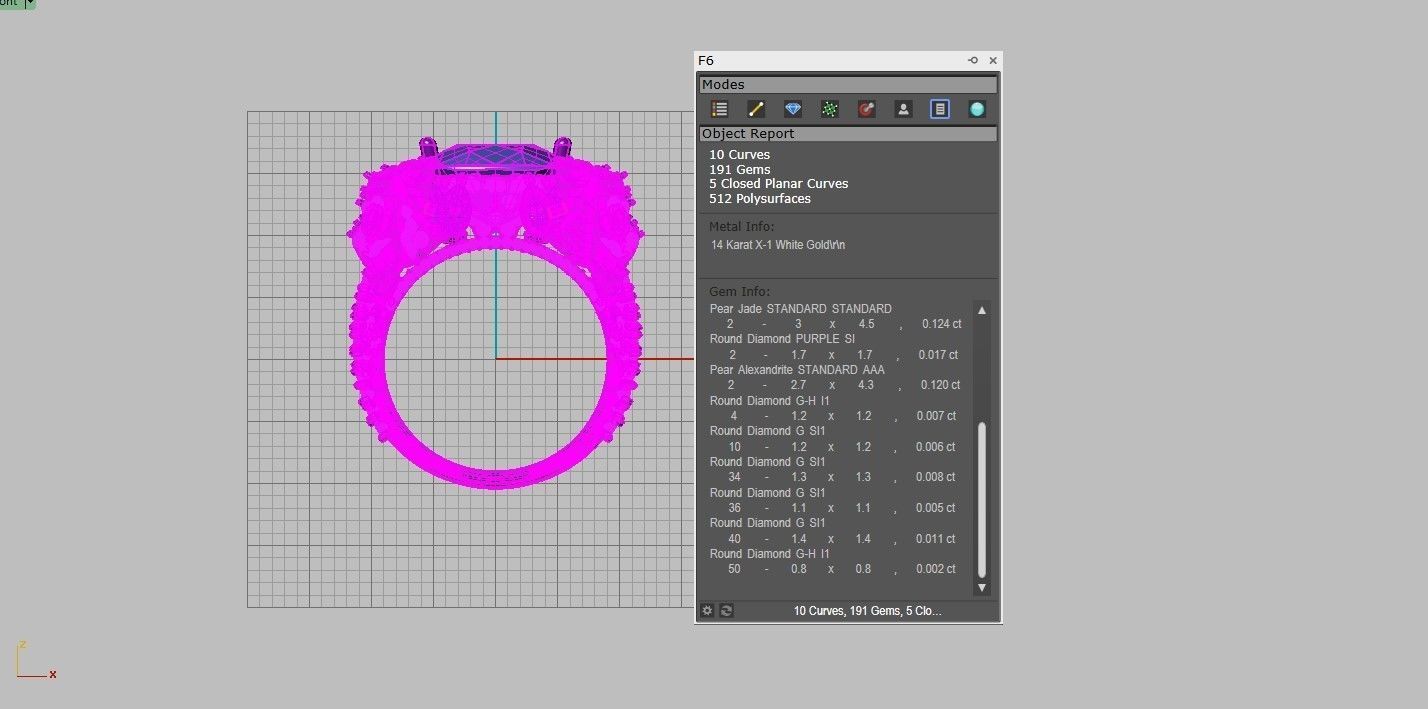The height and width of the screenshot is (709, 1428).
Task: Select the 'Round Diamond PURPLE SI' row
Action: point(783,339)
